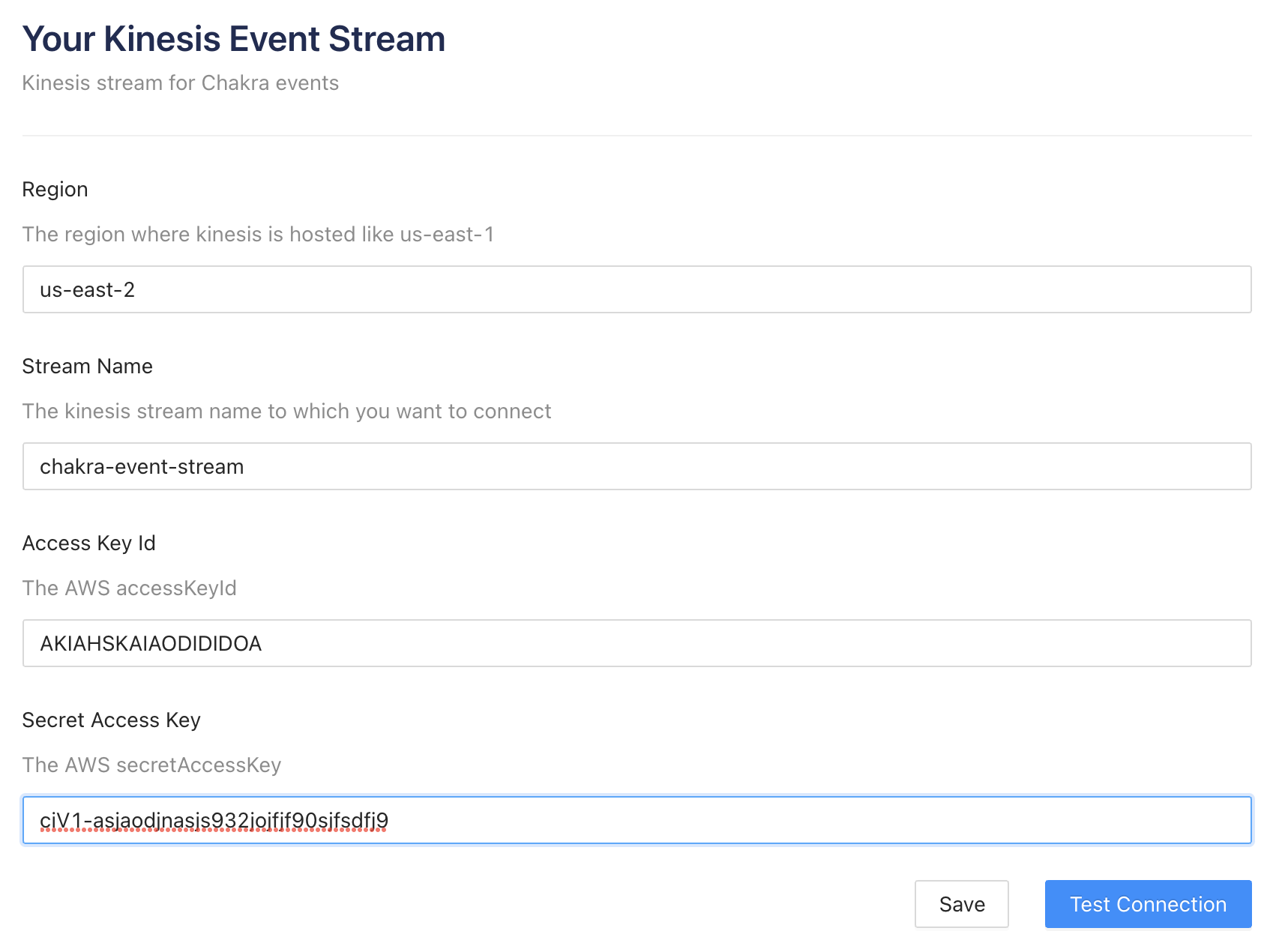
Task: Click the Test Connection button
Action: [x=1148, y=904]
